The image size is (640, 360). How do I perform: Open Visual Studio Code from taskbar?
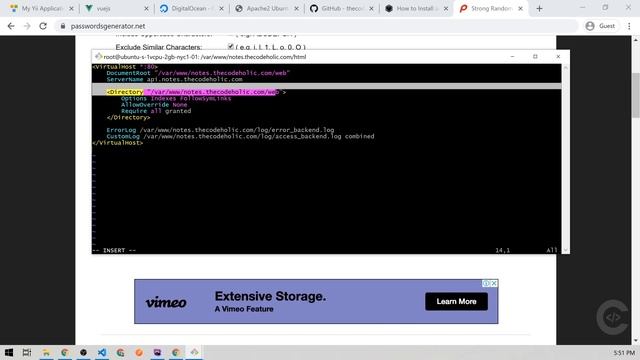[x=102, y=352]
